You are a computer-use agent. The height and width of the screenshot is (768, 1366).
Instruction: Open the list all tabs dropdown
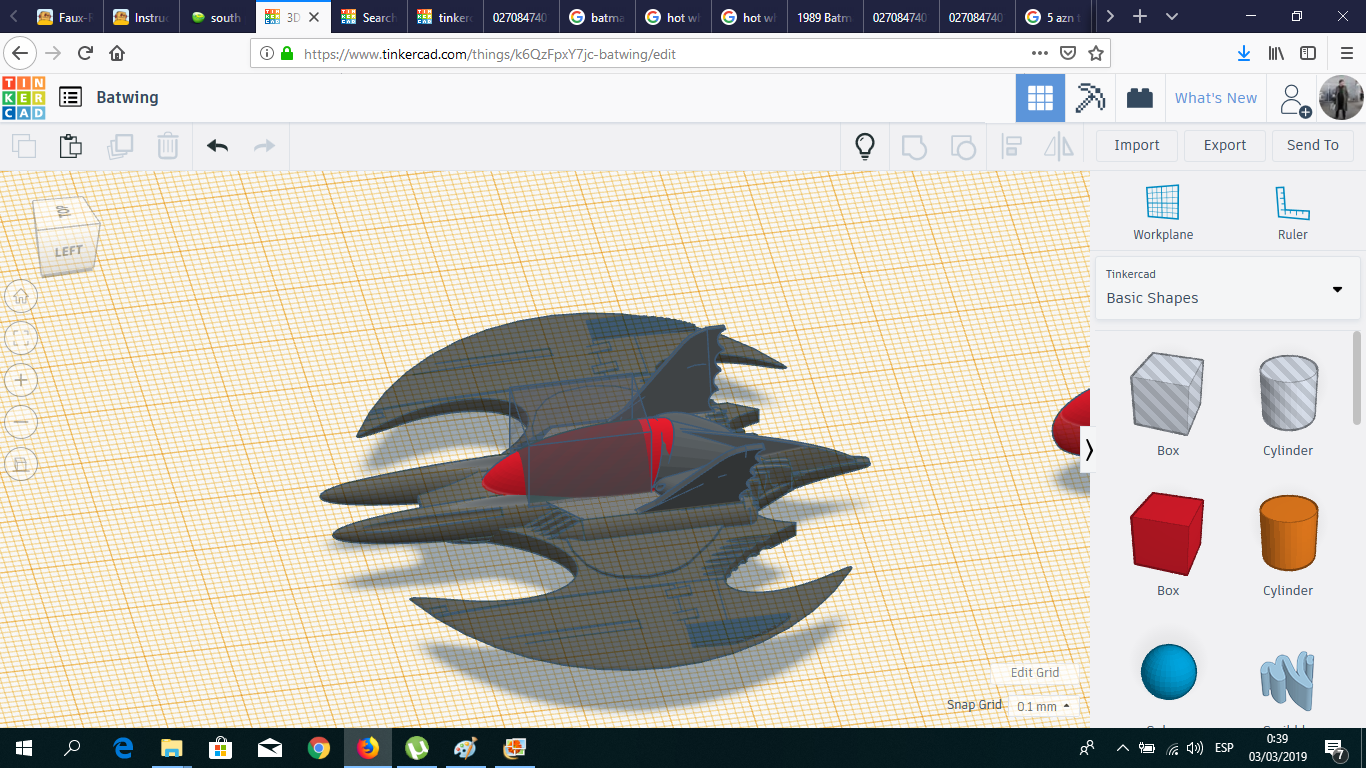[1172, 16]
